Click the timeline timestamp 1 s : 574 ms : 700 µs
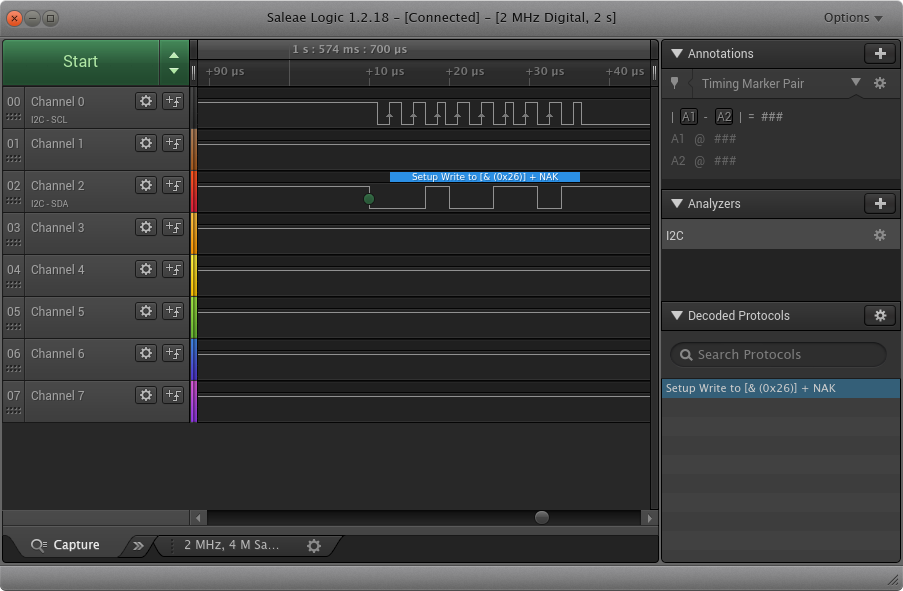This screenshot has width=903, height=591. (x=350, y=50)
